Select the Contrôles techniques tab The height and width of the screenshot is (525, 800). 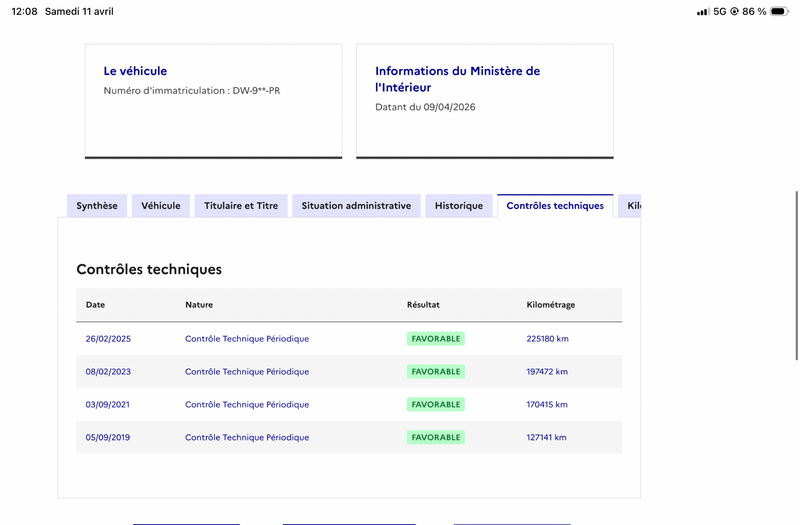555,206
